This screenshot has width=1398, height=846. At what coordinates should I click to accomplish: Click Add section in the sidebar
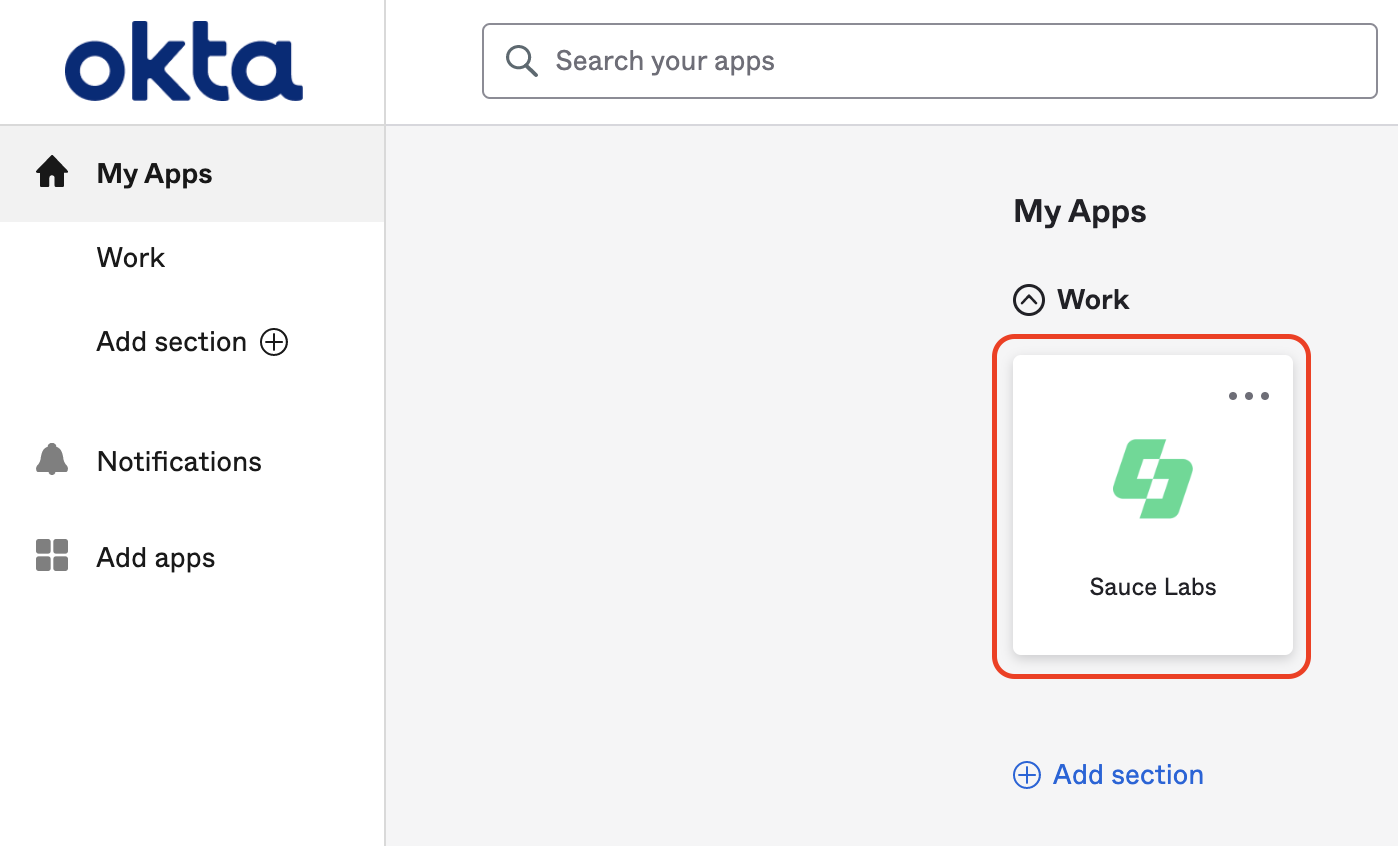pos(172,341)
